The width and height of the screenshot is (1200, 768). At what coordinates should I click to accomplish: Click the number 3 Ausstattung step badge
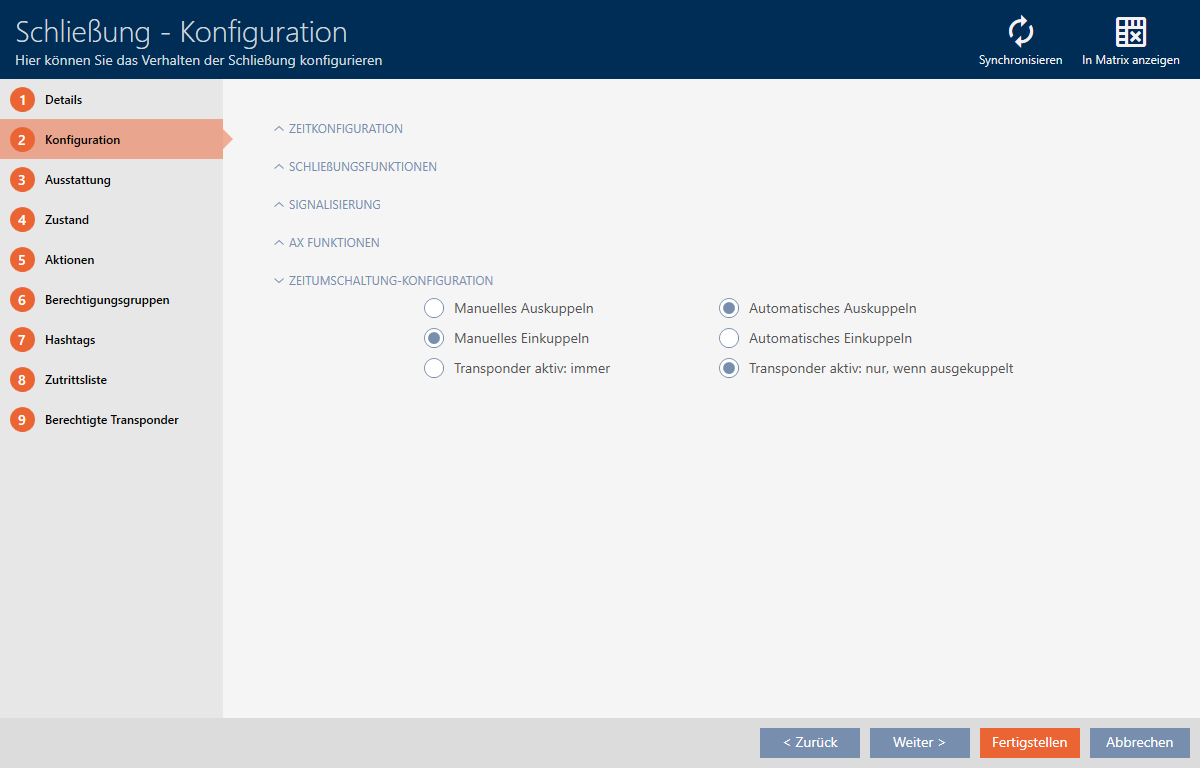22,180
